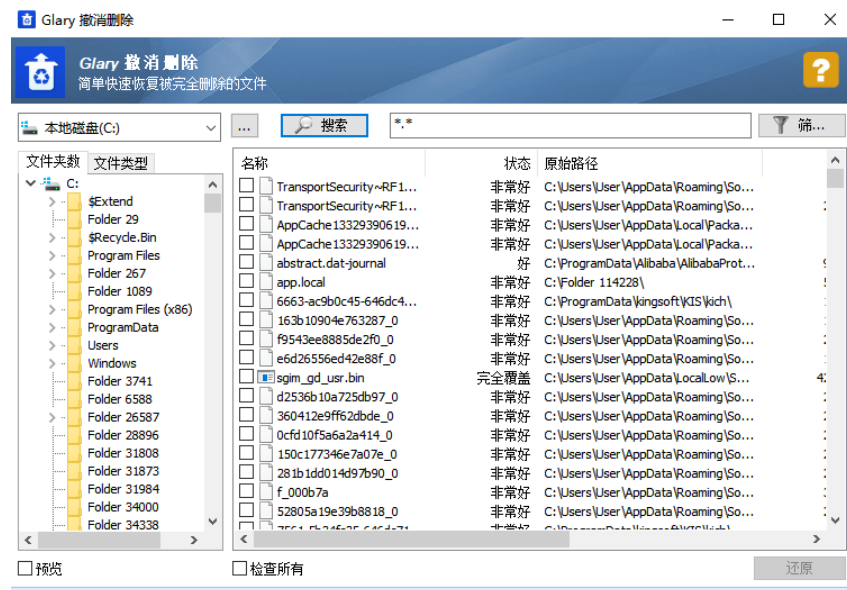Expand the $Recycle.Bin folder node
Viewport: 847px width, 590px height.
(52, 237)
